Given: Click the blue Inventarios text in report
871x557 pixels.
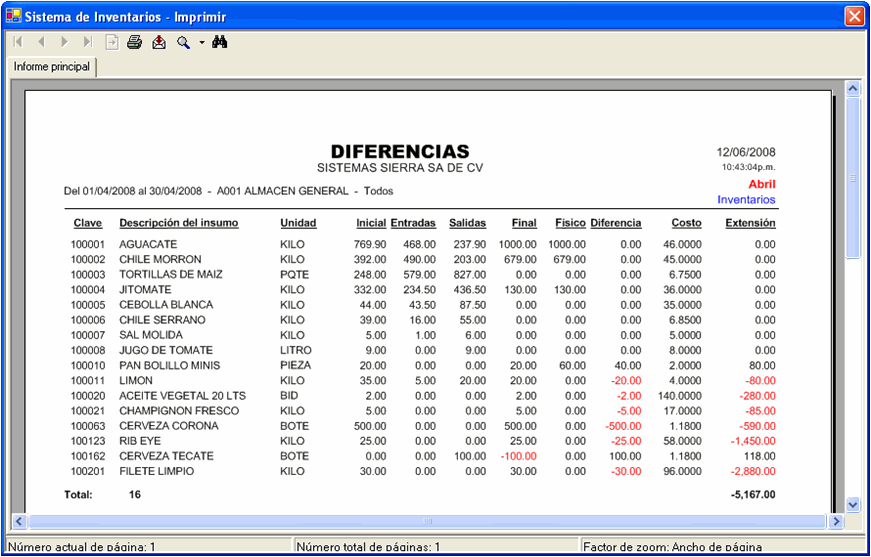Looking at the screenshot, I should pyautogui.click(x=746, y=200).
